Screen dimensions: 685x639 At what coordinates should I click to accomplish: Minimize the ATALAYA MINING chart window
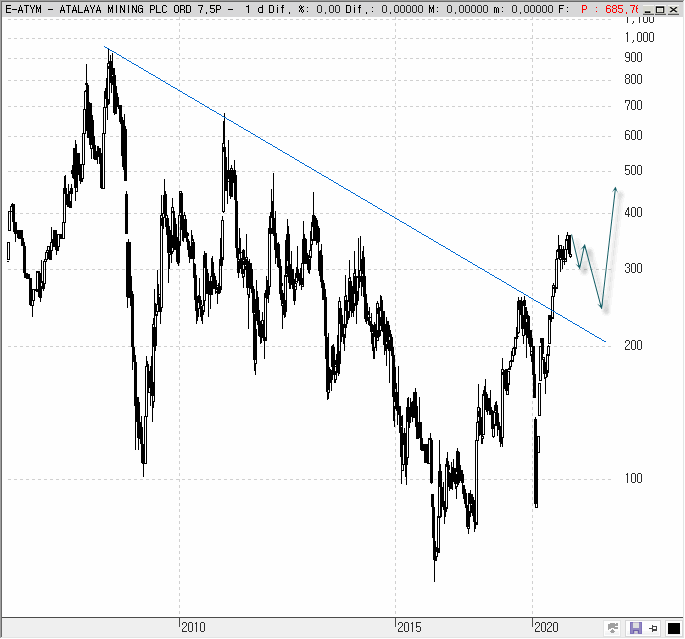(648, 9)
